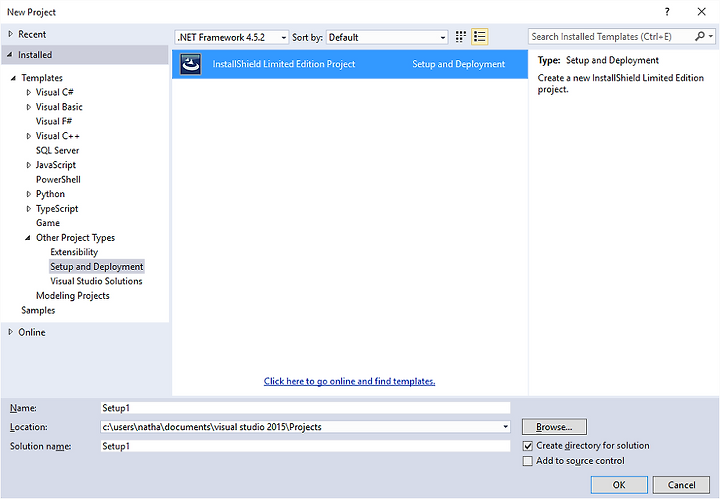The image size is (720, 499).
Task: Focus the Name input field
Action: pos(305,408)
